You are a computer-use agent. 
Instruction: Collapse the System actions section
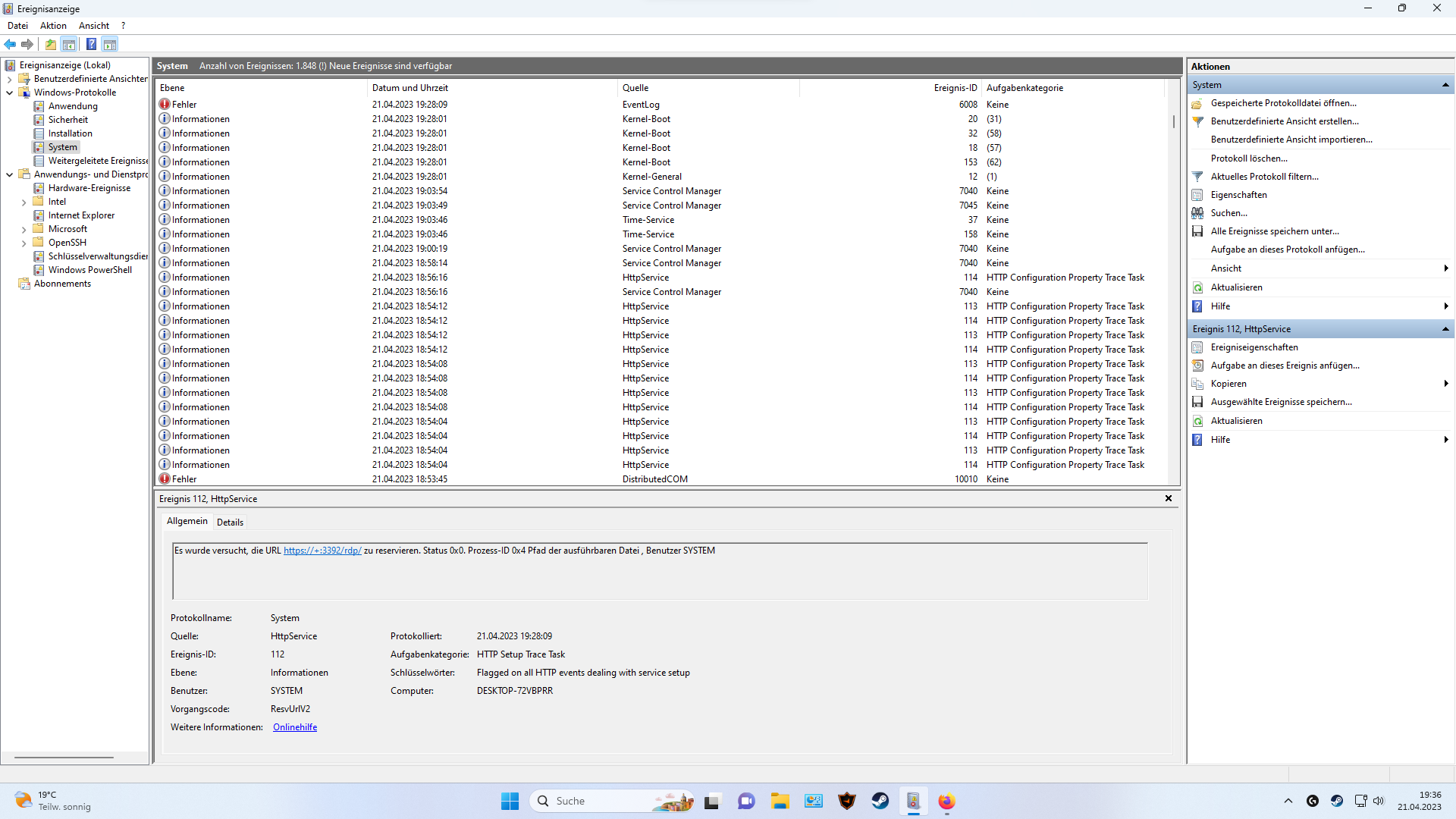coord(1445,85)
